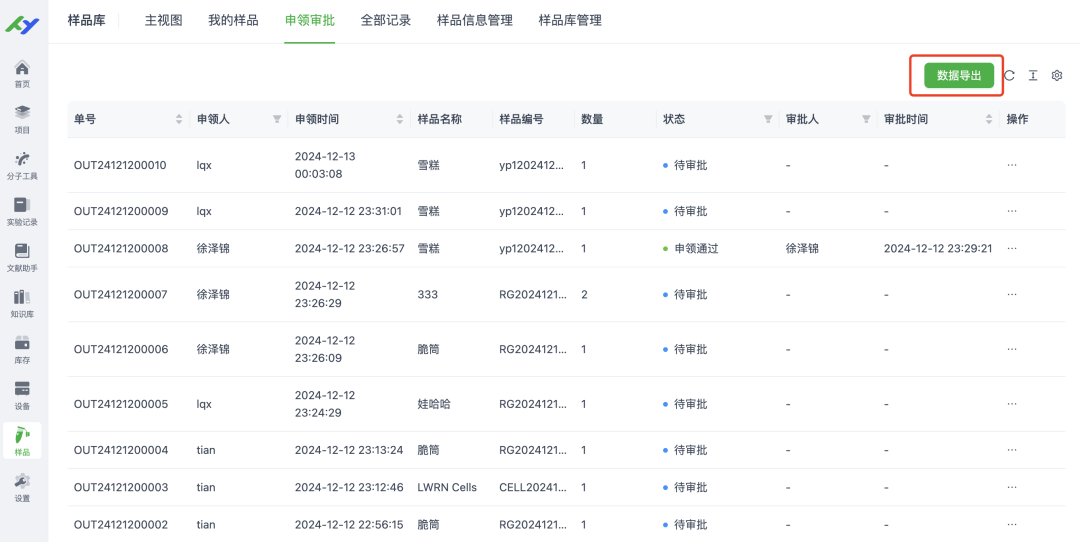Click sample name 娃哈哈
The width and height of the screenshot is (1080, 542).
coord(434,404)
